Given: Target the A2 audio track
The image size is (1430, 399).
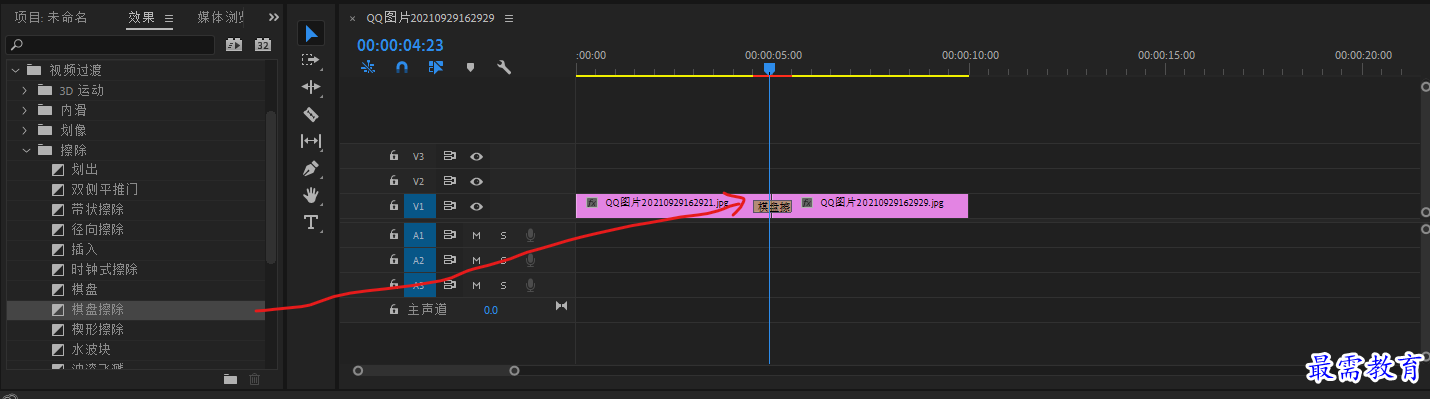Looking at the screenshot, I should [x=419, y=260].
